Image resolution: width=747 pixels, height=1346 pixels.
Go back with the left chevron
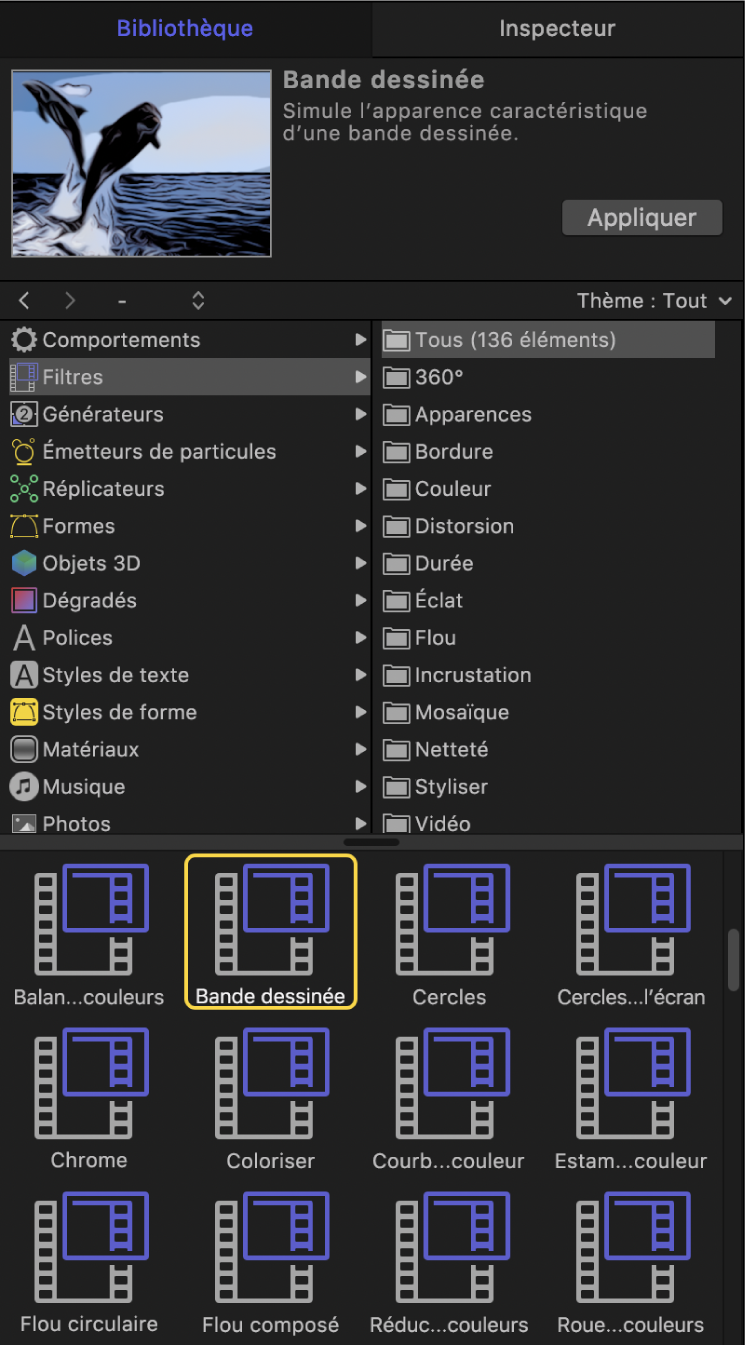[x=25, y=301]
